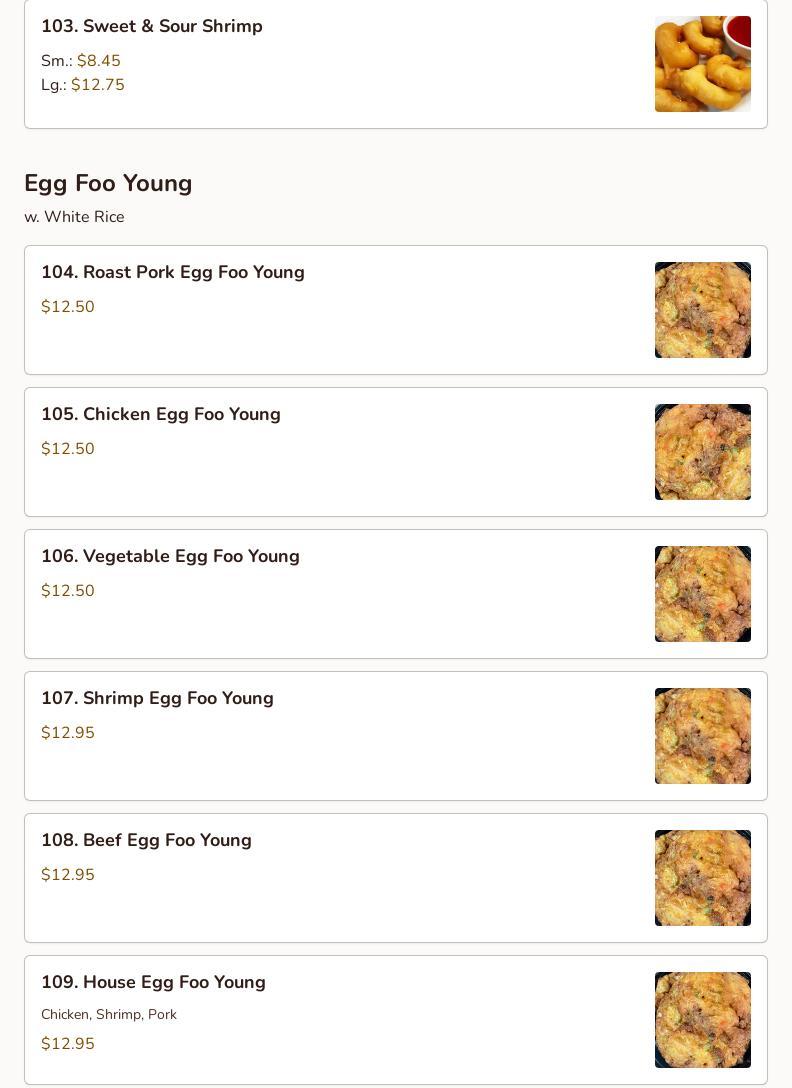Click the Egg Foo Young section heading
792x1088 pixels.
point(108,183)
